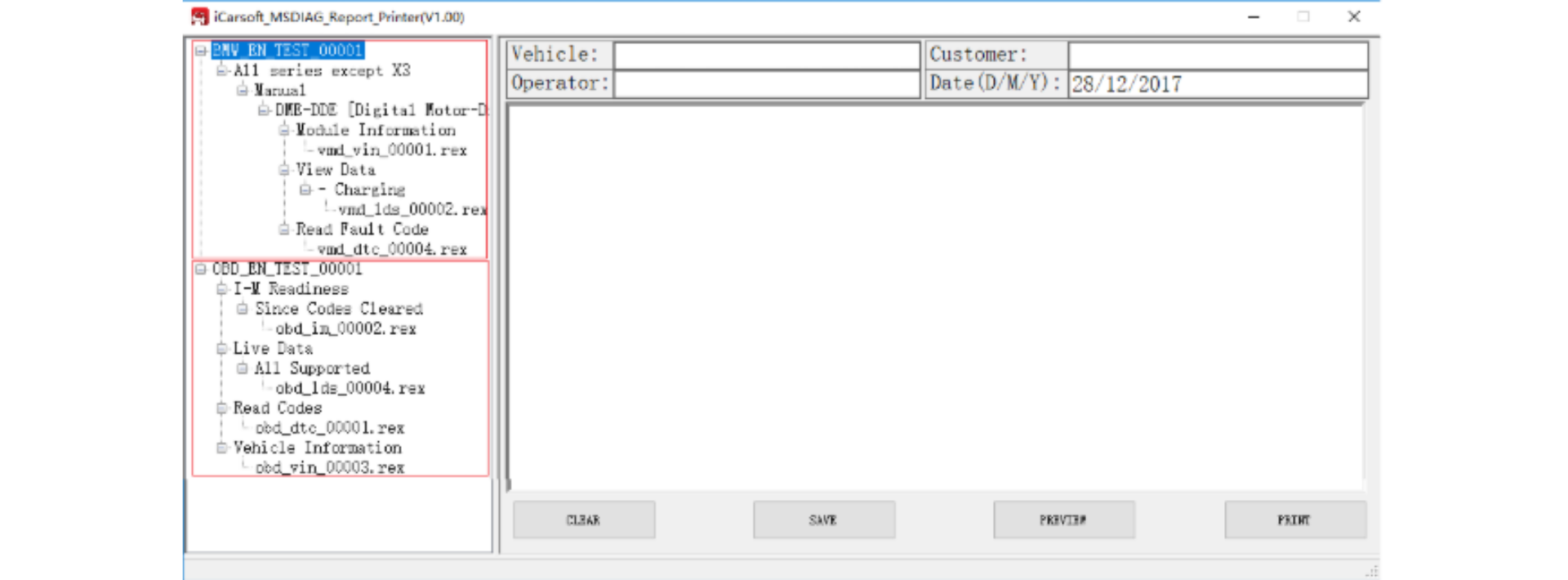Select the Vehicle Information tree item

coord(318,448)
